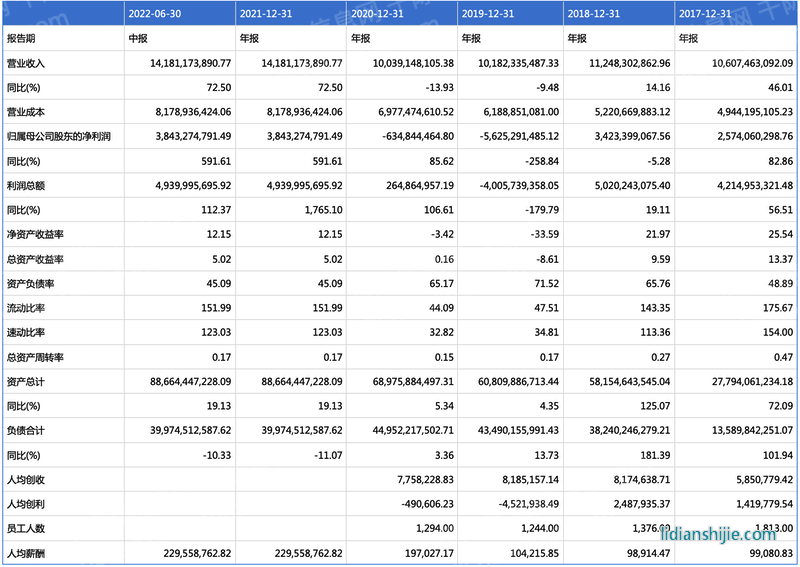Select the 总资产周转率 row label
This screenshot has width=800, height=567.
pos(35,357)
